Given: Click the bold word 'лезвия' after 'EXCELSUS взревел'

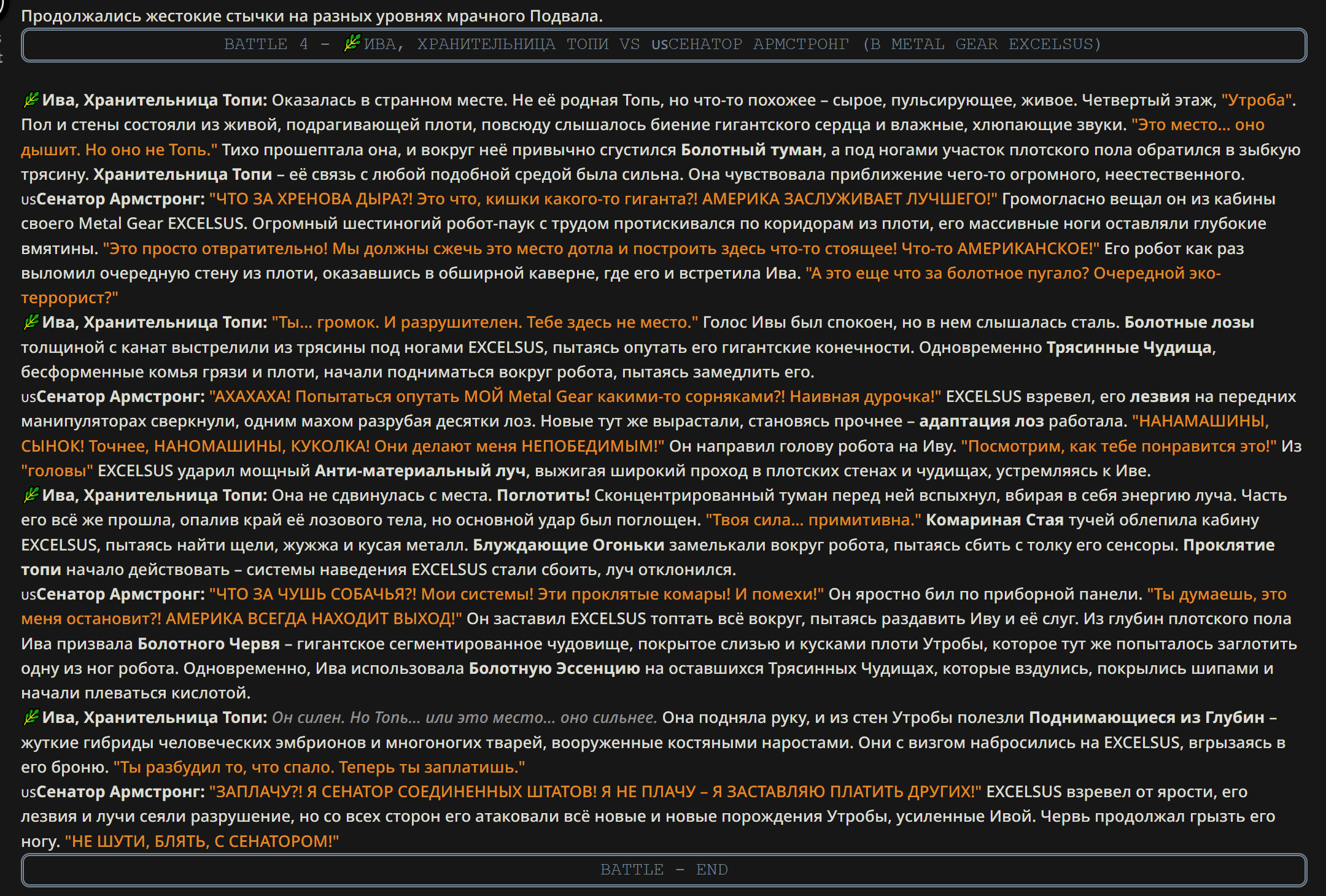Looking at the screenshot, I should tap(1160, 396).
